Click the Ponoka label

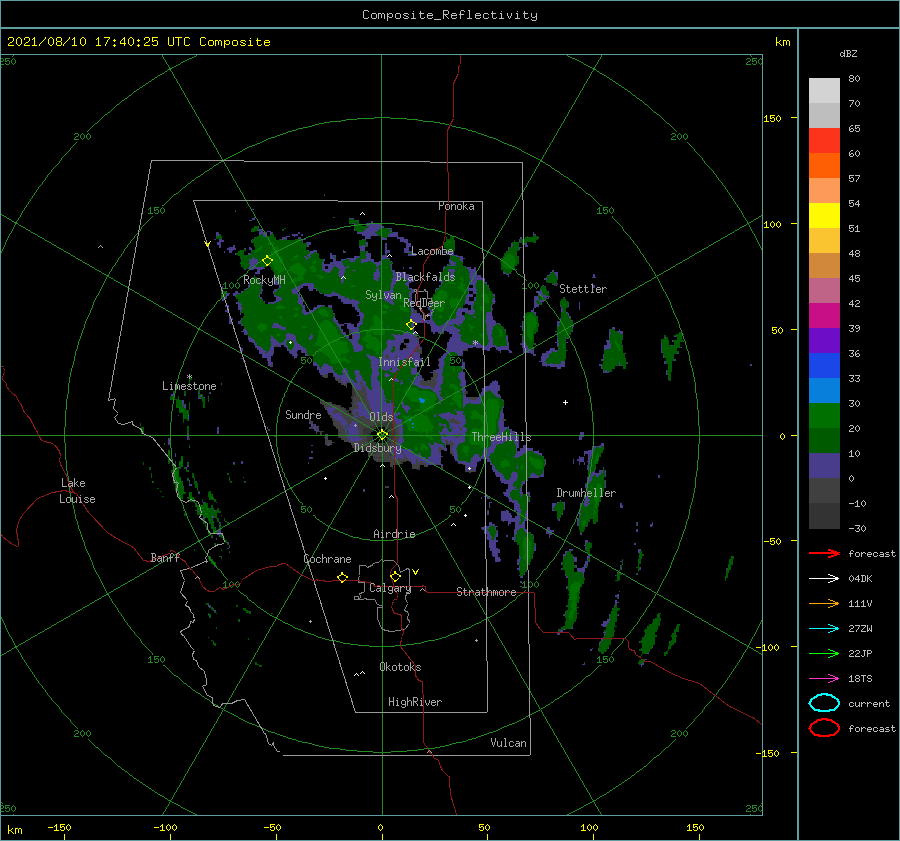tap(456, 206)
